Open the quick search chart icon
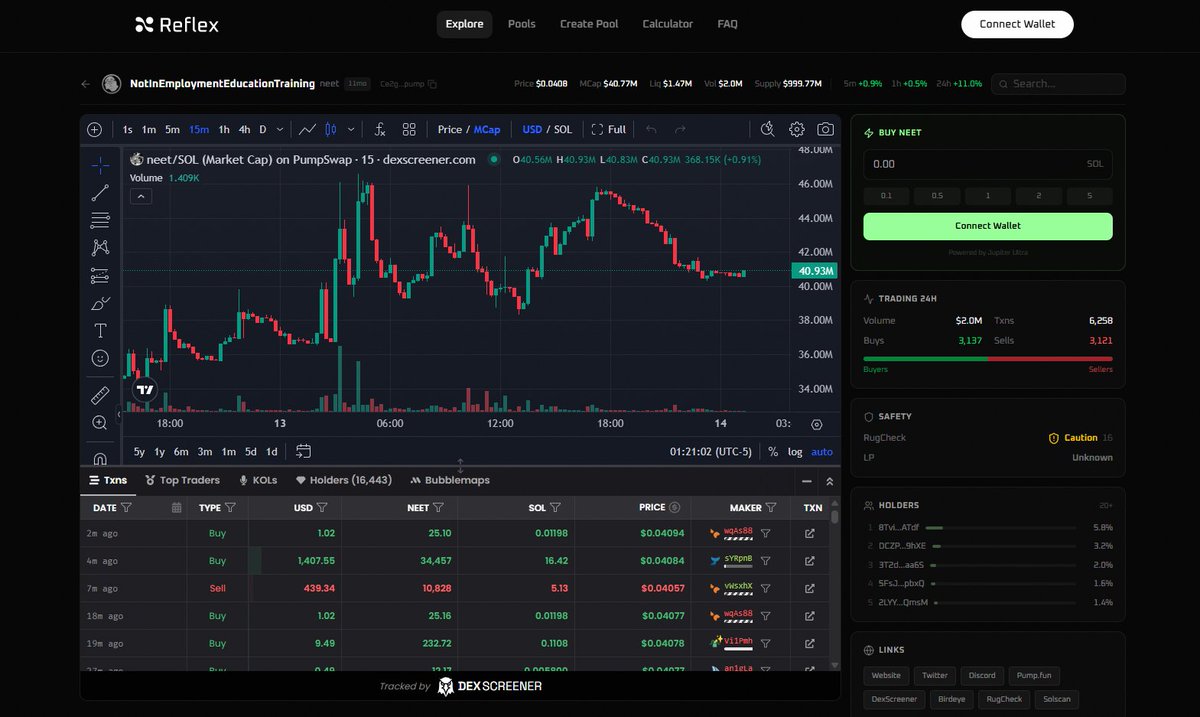 click(x=767, y=129)
